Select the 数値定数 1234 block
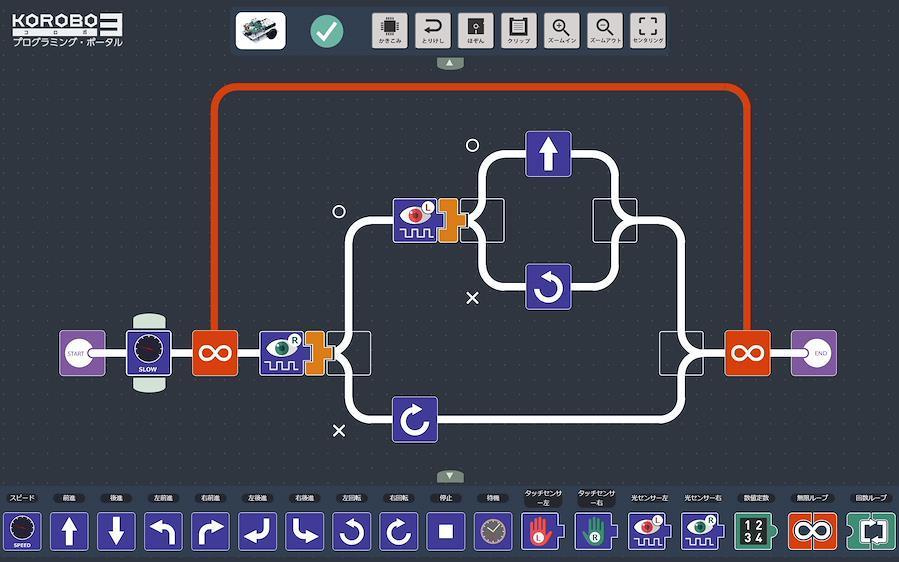This screenshot has width=899, height=562. (756, 531)
